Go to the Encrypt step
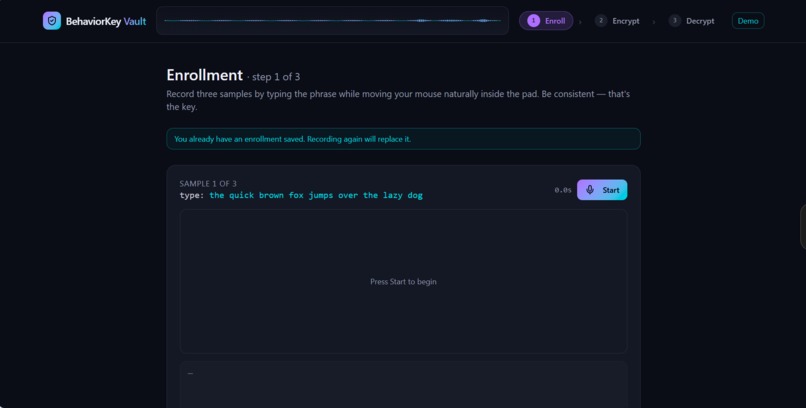806x408 pixels. click(x=617, y=21)
